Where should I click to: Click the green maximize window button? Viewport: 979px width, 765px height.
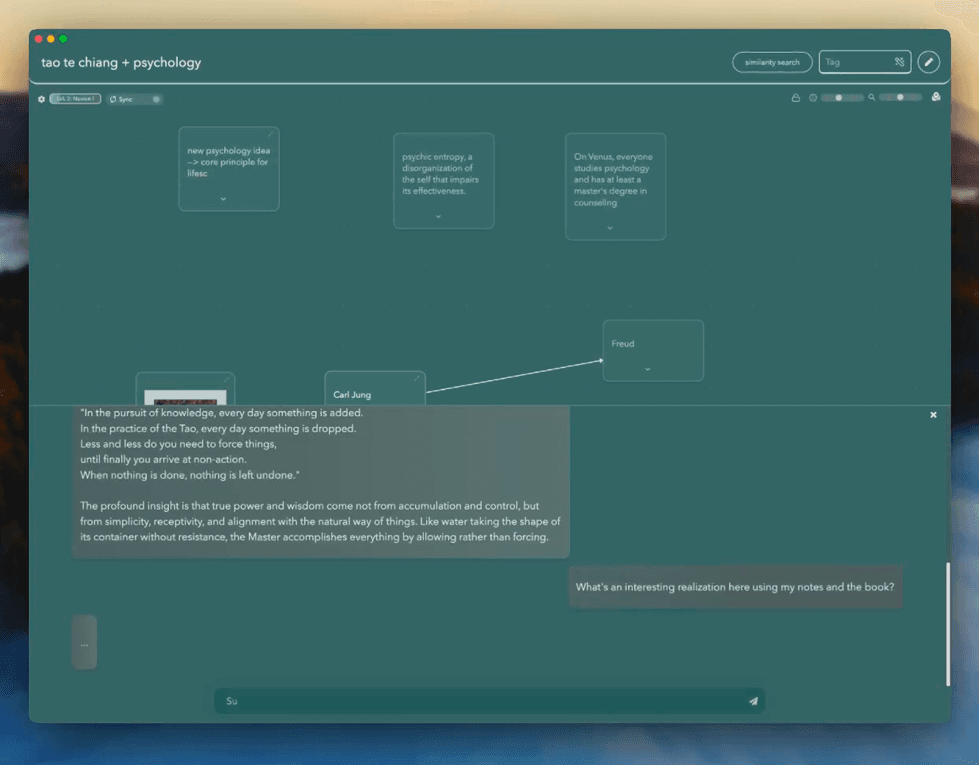[x=63, y=39]
